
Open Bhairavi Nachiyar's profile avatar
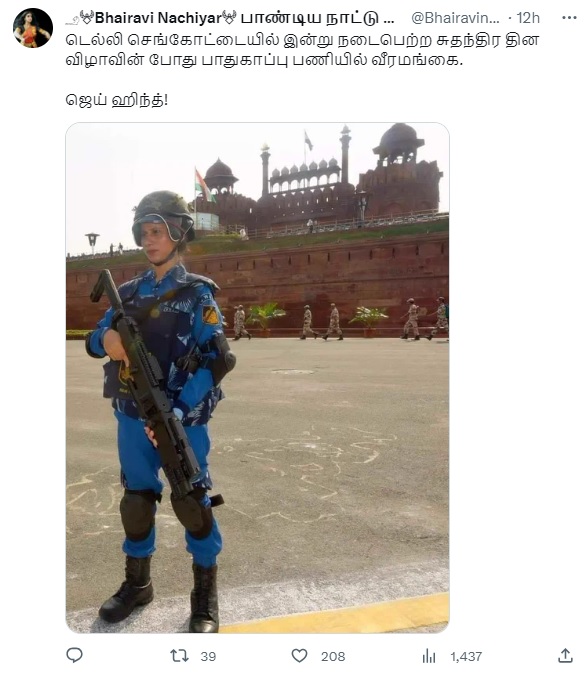33,28
